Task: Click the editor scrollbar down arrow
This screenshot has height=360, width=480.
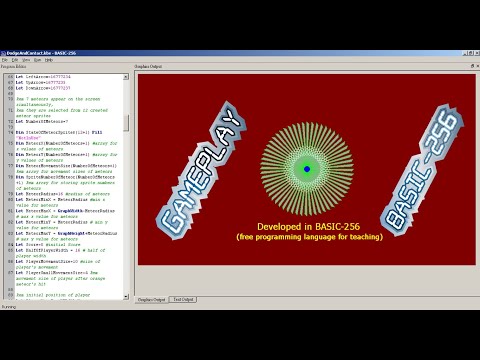Action: click(126, 296)
